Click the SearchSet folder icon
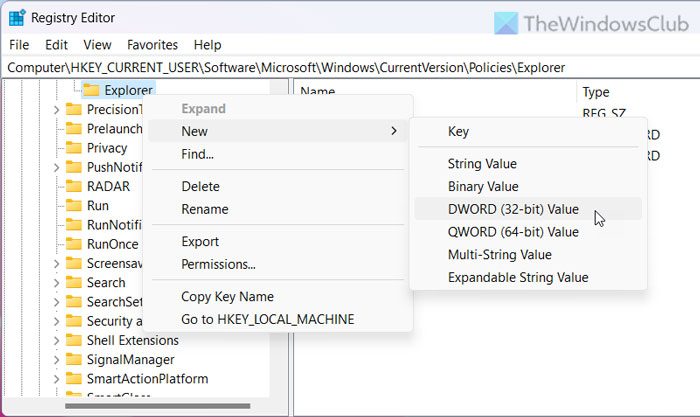 point(74,302)
